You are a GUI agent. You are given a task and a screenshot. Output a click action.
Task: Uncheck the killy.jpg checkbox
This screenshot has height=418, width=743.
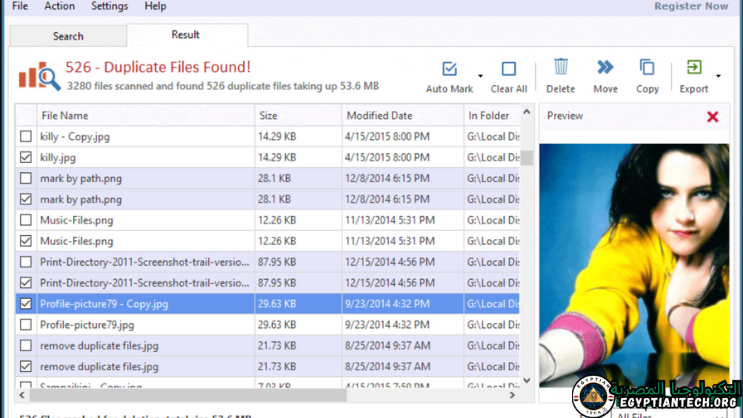click(26, 157)
